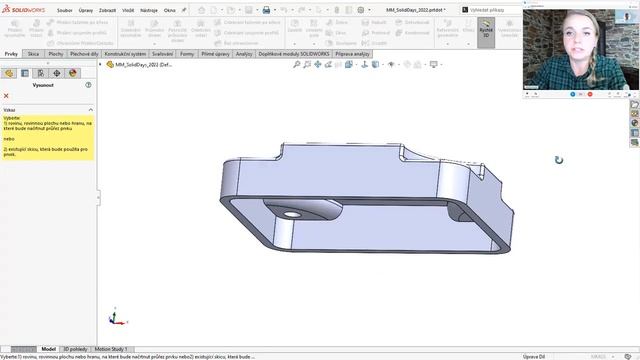Viewport: 640px width, 360px height.
Task: Switch to the Přímé úpravy tab
Action: [x=216, y=54]
